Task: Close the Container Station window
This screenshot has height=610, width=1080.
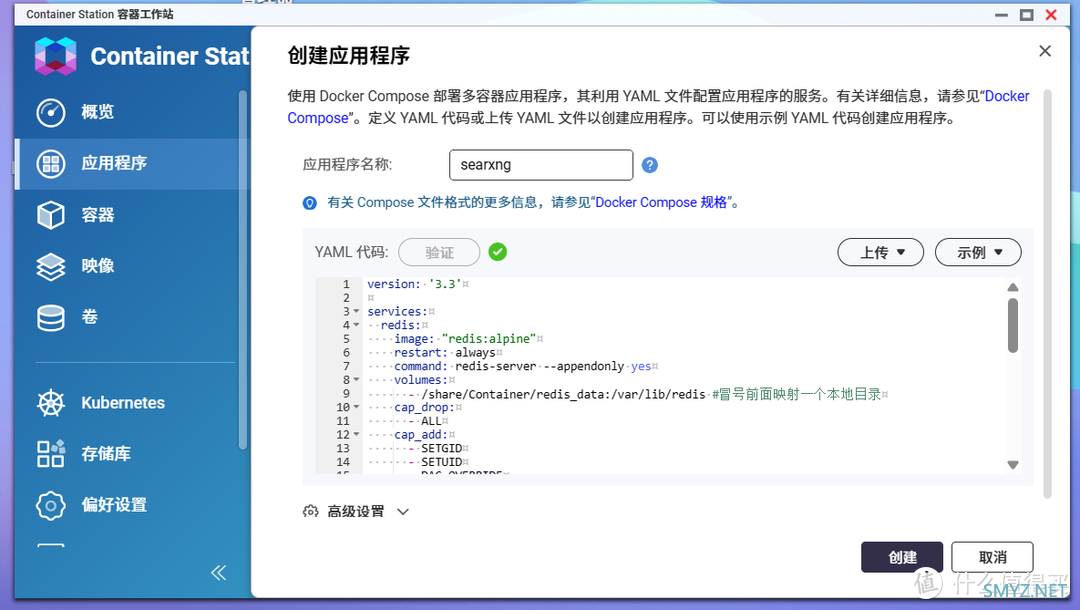Action: 1051,14
